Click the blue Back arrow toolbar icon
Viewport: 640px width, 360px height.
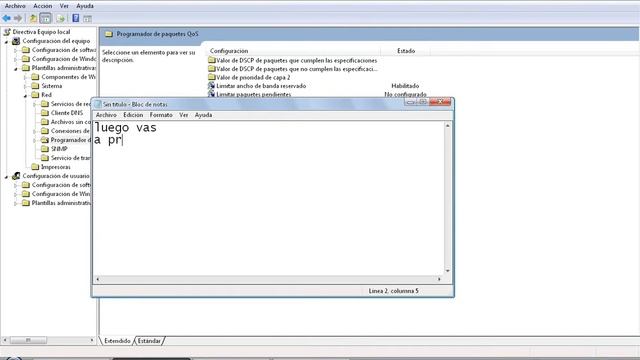7,18
